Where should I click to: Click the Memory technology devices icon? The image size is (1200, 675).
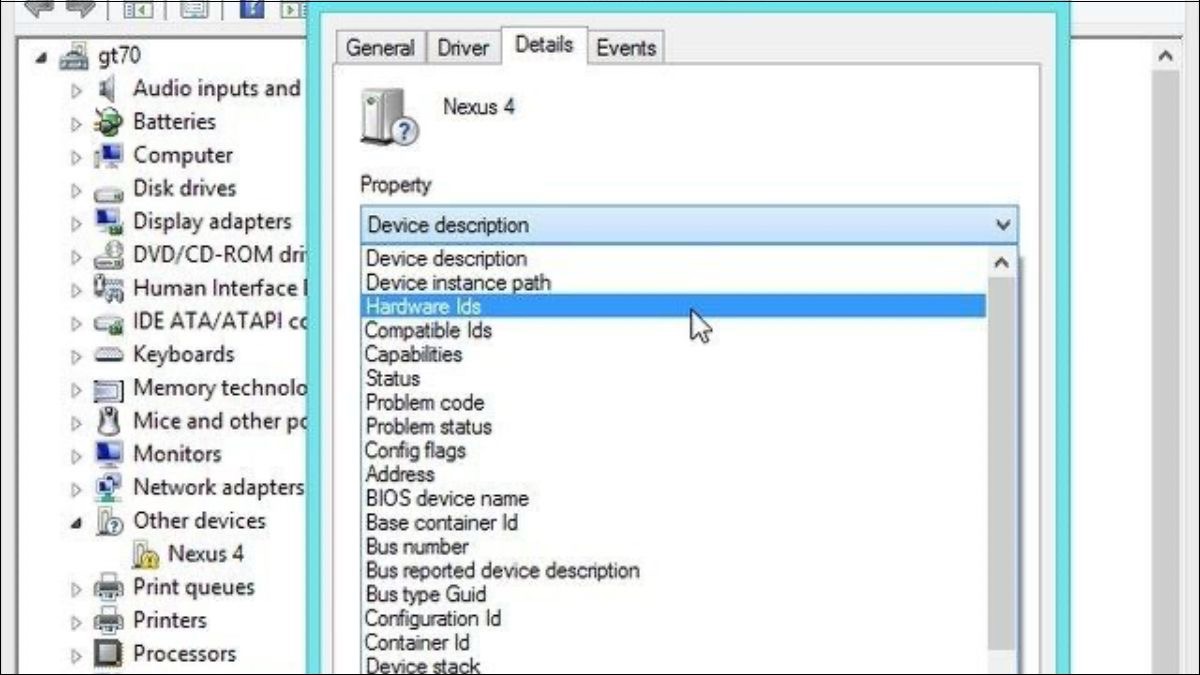click(x=108, y=388)
